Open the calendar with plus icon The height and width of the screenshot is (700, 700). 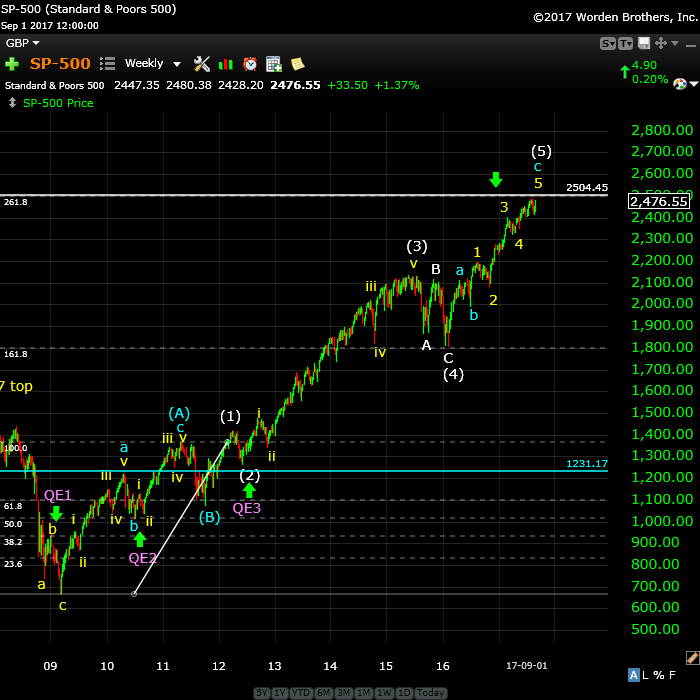point(274,64)
